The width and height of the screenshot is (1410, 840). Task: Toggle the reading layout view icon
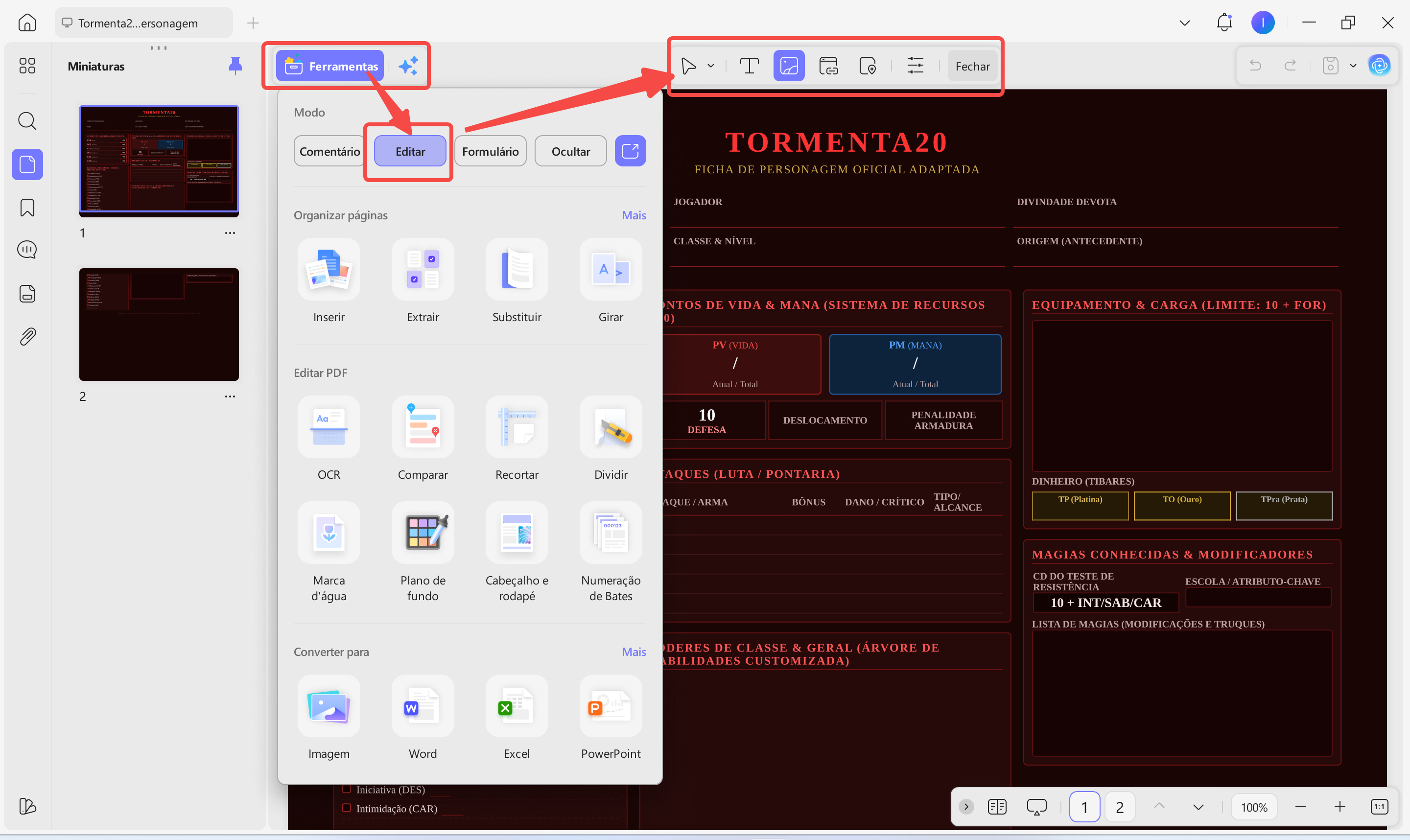pos(997,806)
